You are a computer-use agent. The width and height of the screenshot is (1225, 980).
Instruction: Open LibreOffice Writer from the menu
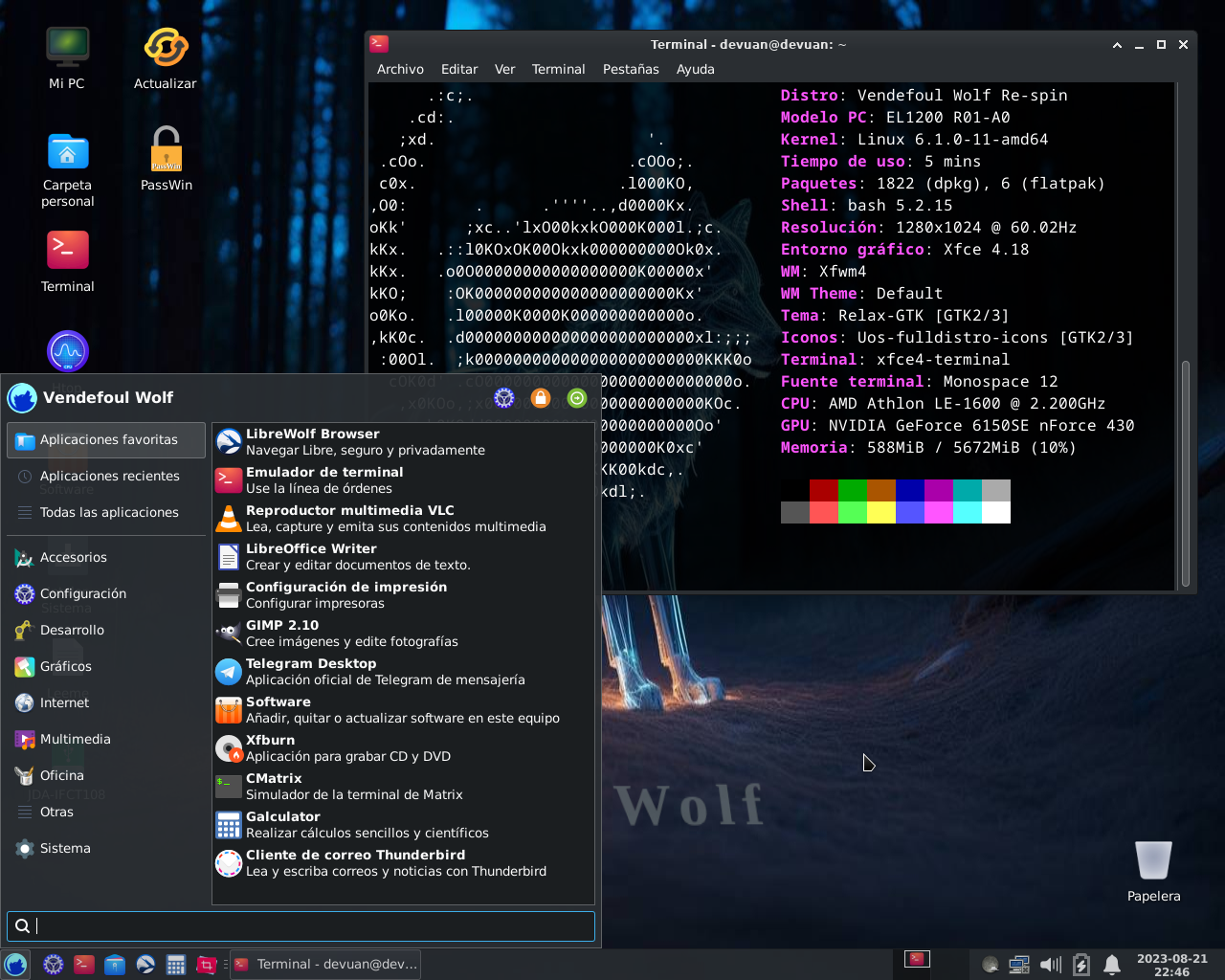pos(403,557)
